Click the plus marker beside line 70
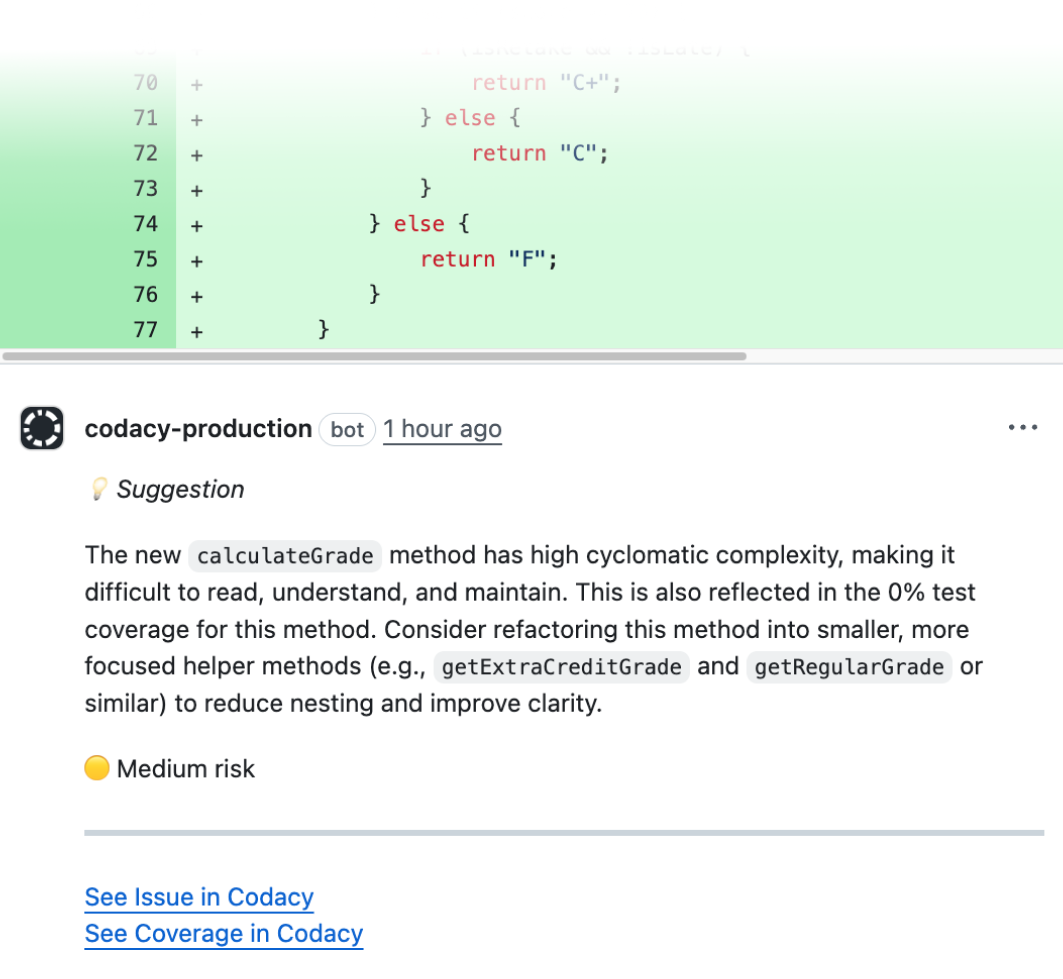The width and height of the screenshot is (1063, 979). tap(196, 83)
